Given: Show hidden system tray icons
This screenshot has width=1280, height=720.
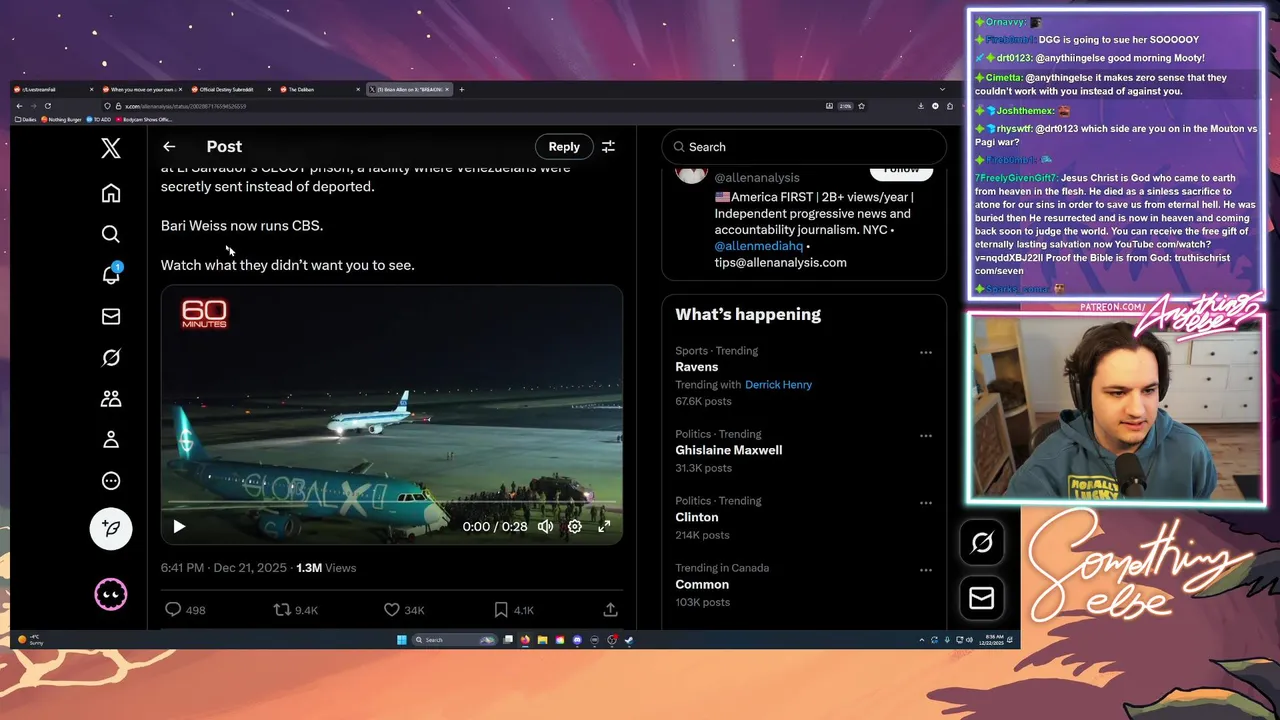Looking at the screenshot, I should click(921, 640).
